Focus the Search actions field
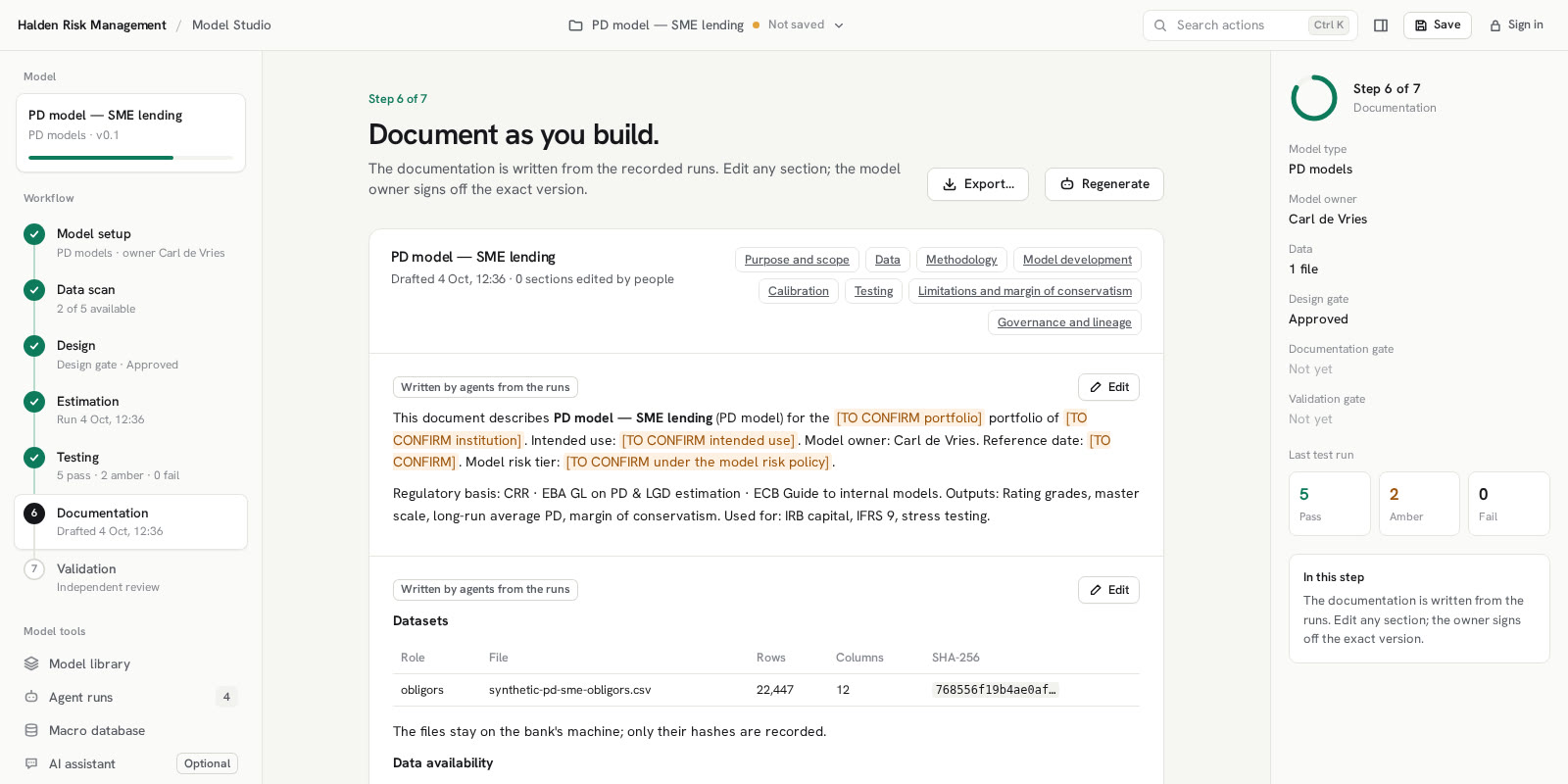 (x=1250, y=25)
